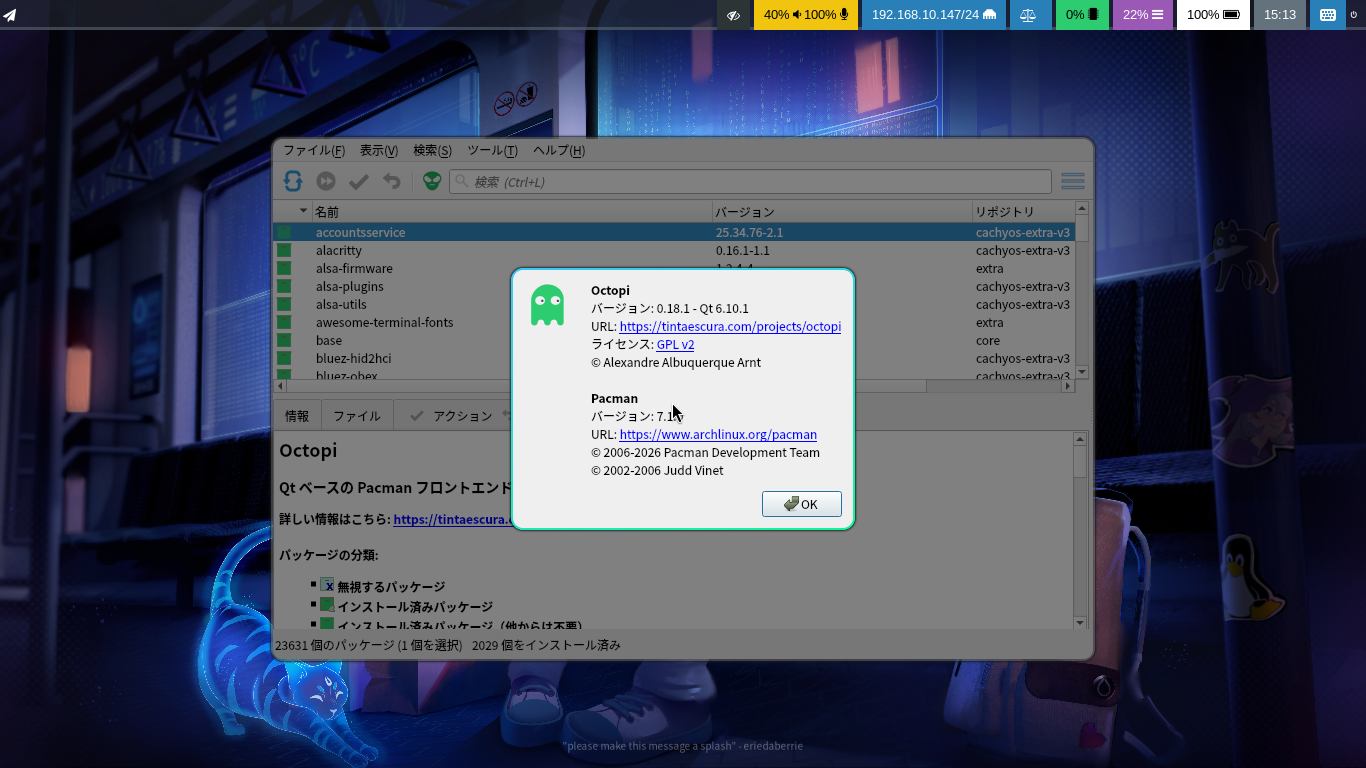
Task: Click the sort arrow in the status column header
Action: point(303,211)
